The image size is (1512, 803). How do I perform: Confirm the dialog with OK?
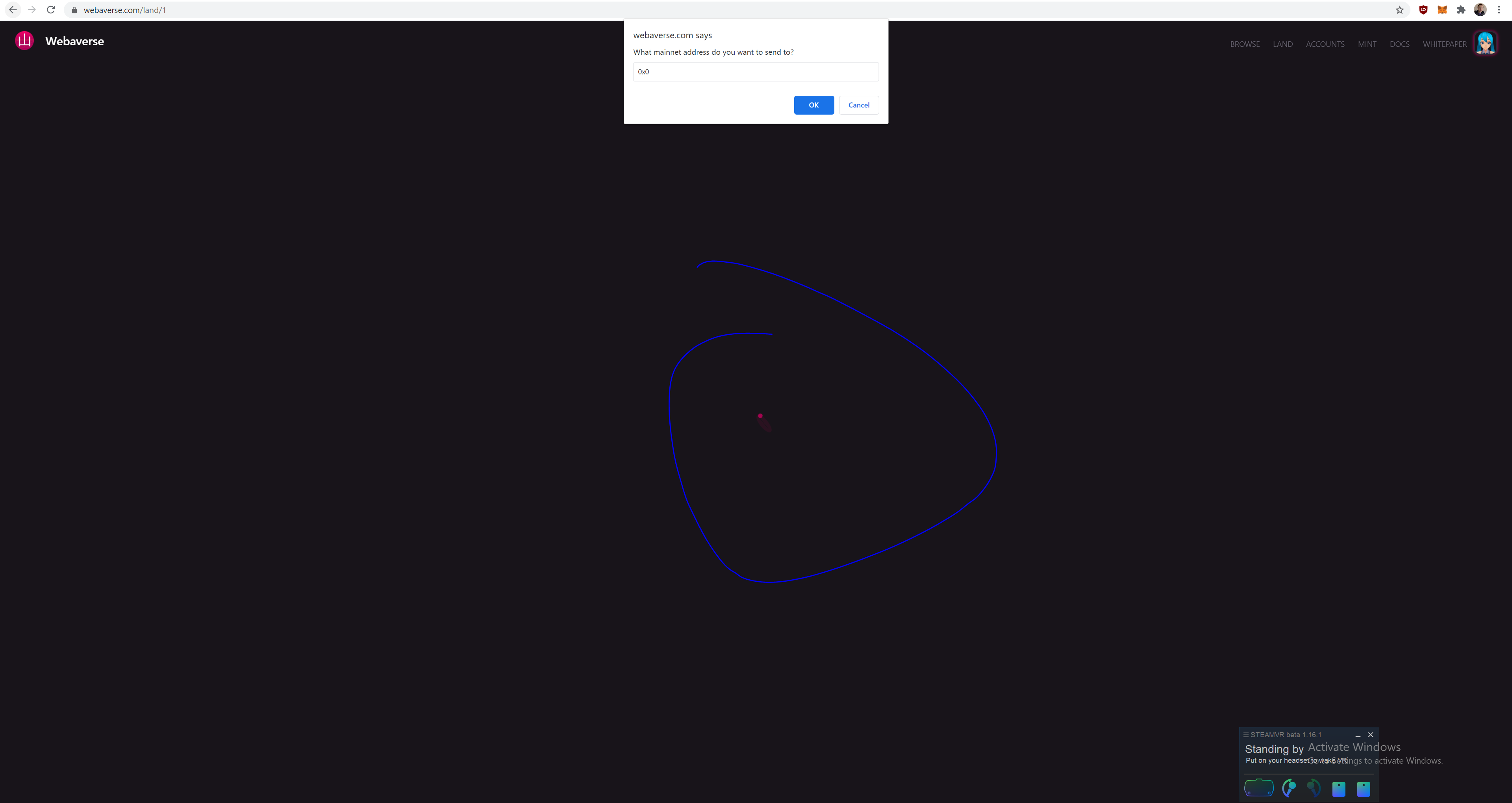[x=813, y=105]
